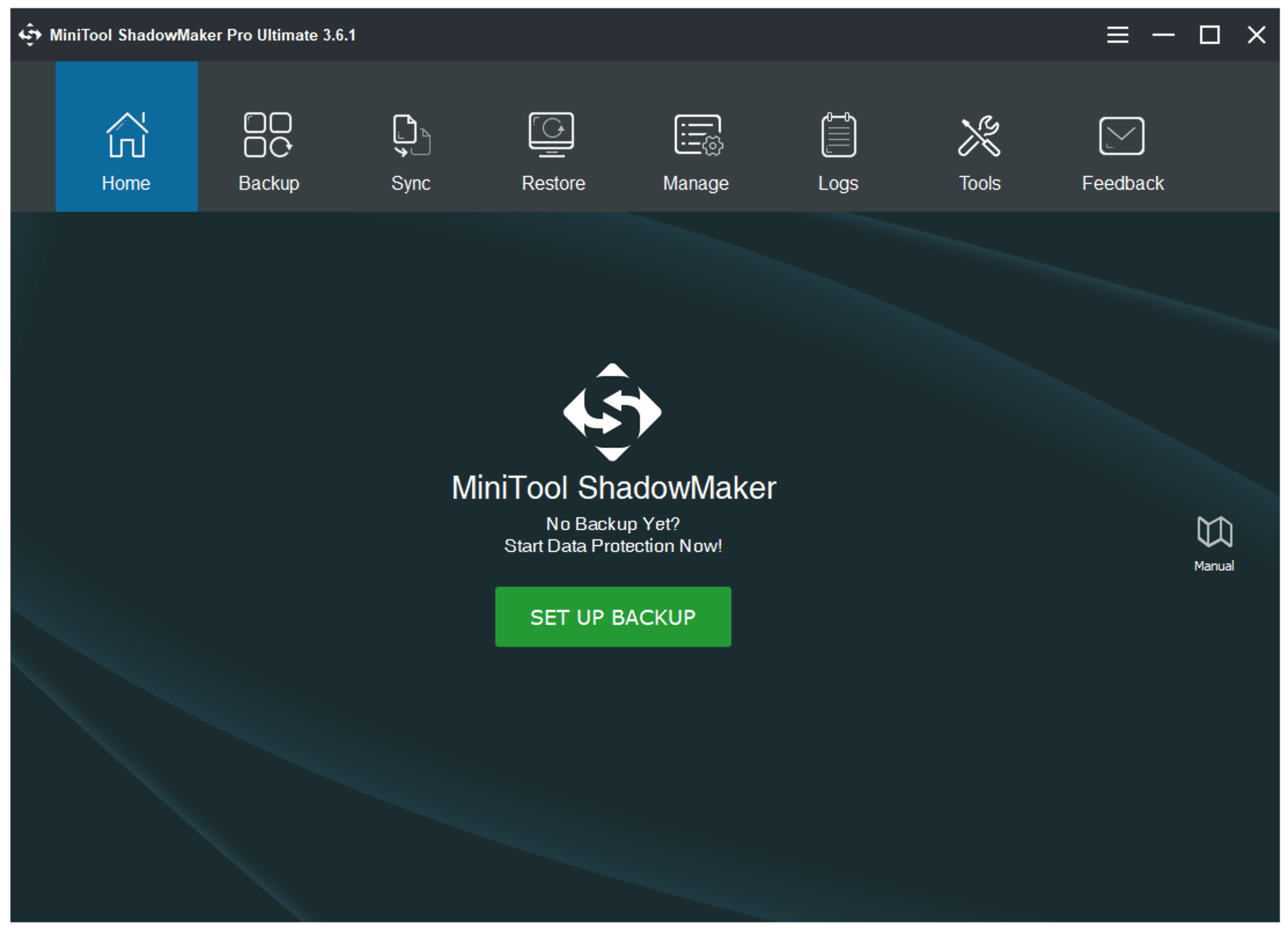This screenshot has height=935, width=1288.
Task: Return to Home screen icon
Action: [126, 136]
